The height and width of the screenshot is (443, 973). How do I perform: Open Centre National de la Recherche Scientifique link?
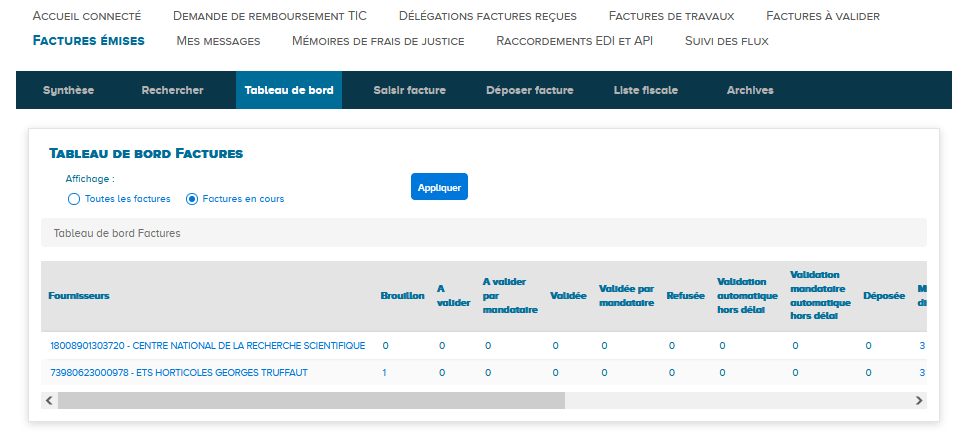pyautogui.click(x=207, y=346)
